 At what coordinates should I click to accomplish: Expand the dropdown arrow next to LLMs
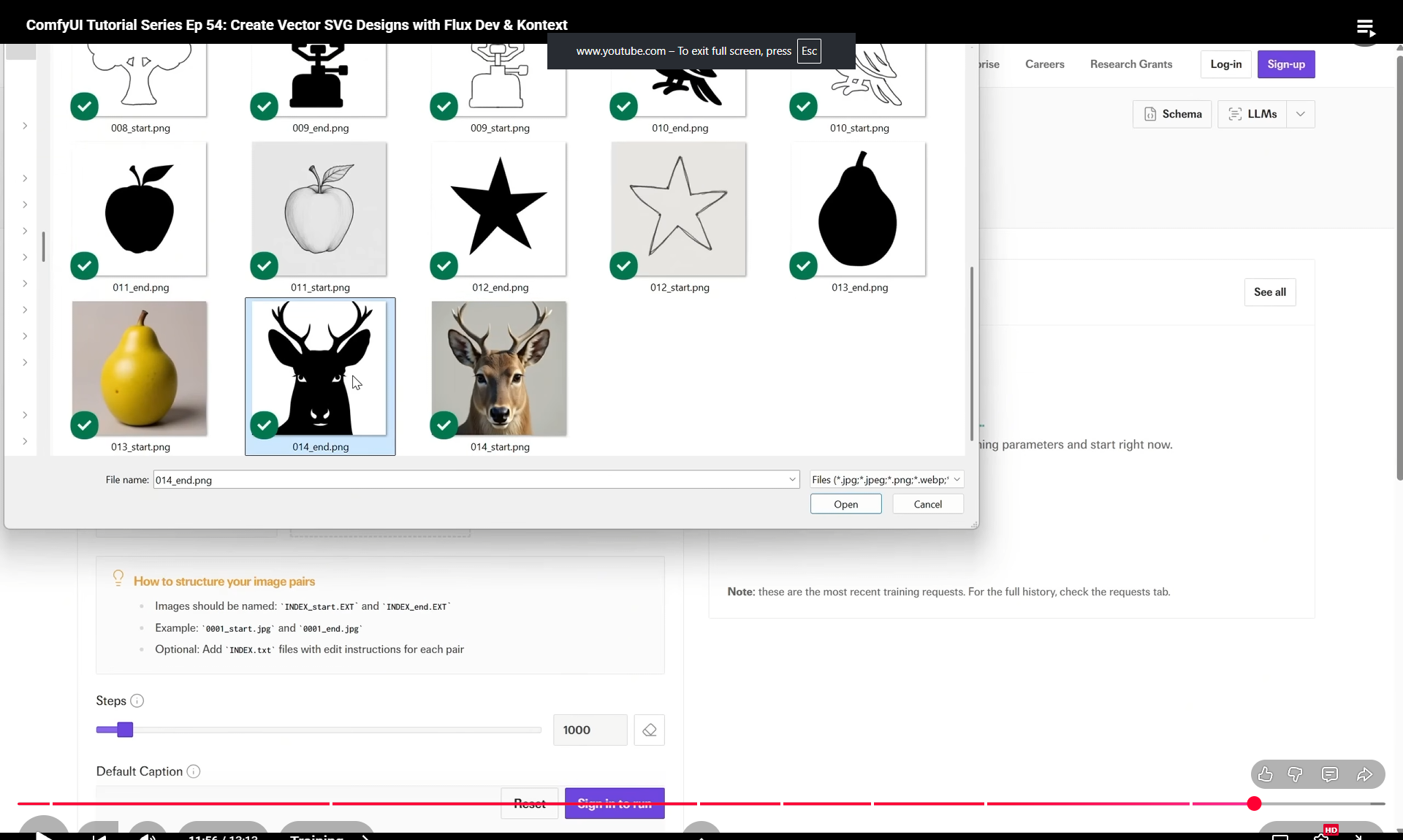coord(1300,114)
